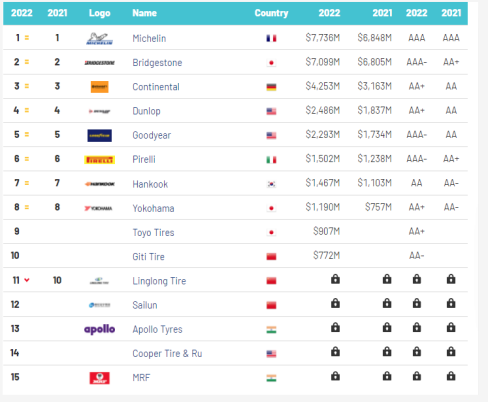489x402 pixels.
Task: Sort by the Name column header
Action: pyautogui.click(x=144, y=13)
